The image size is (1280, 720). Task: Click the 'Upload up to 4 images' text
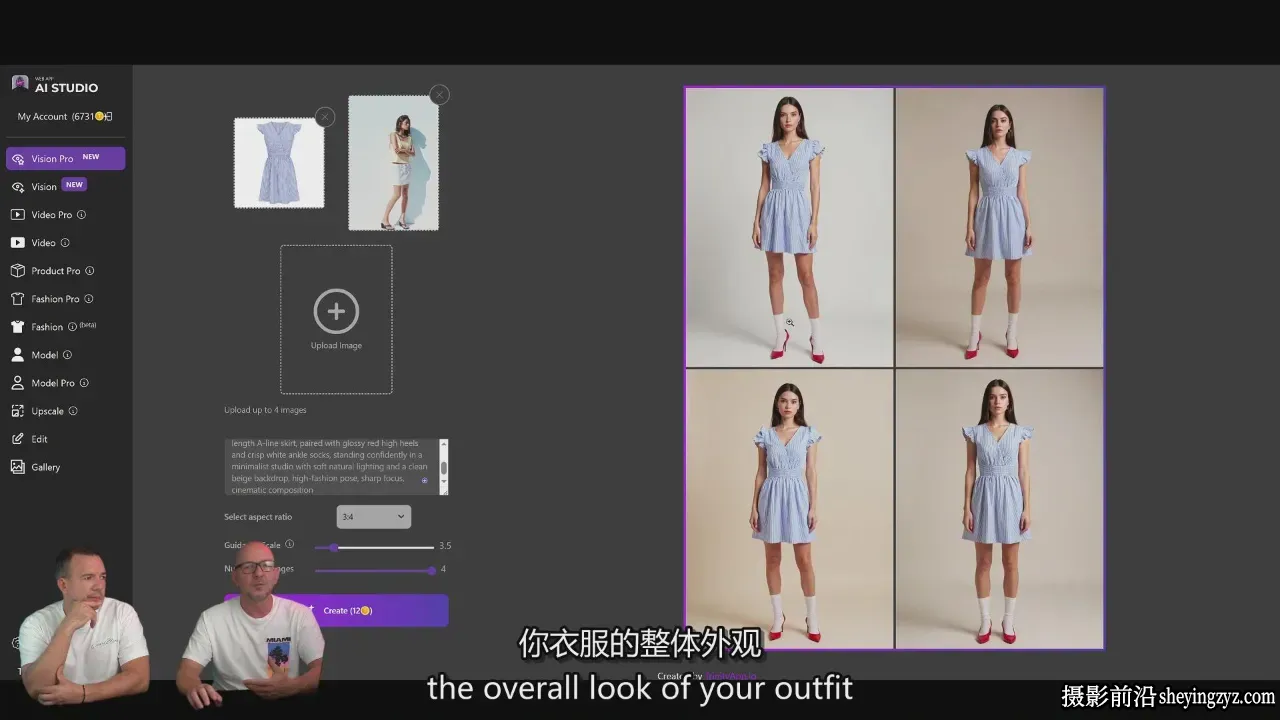[265, 410]
